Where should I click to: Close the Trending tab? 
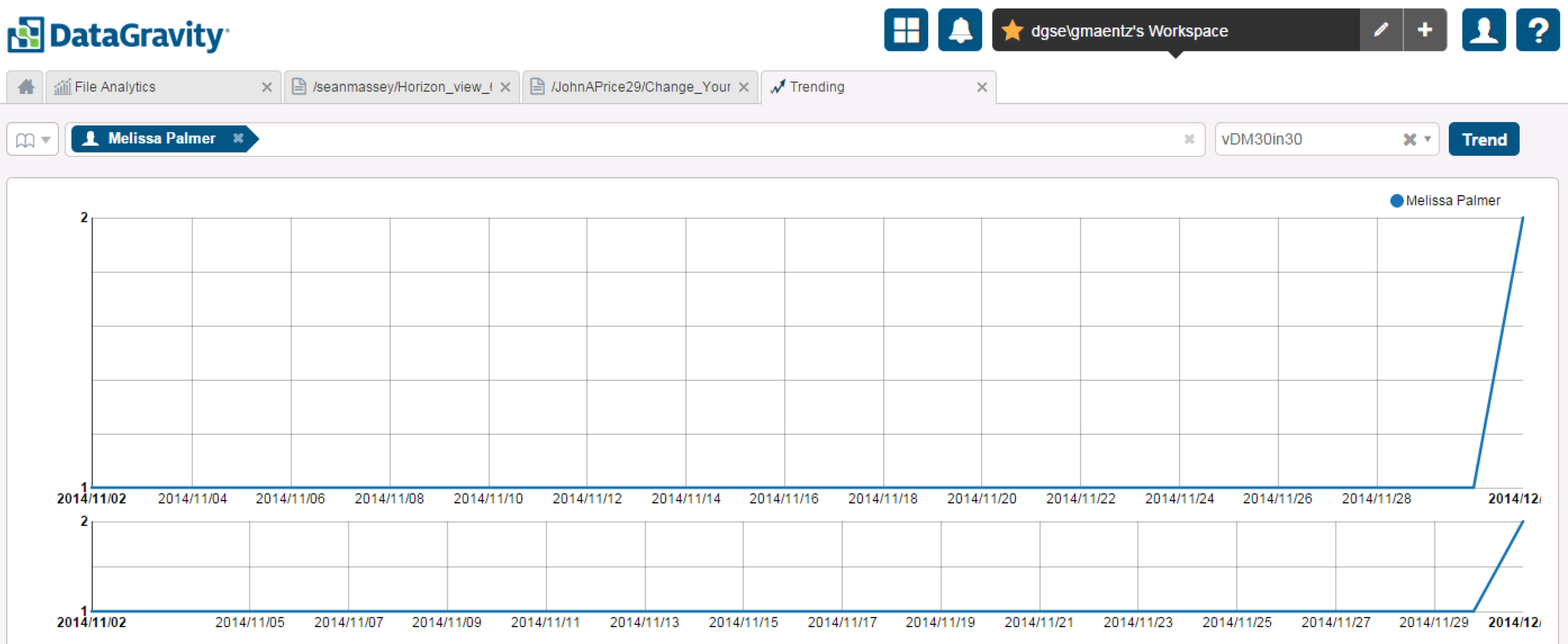(982, 87)
